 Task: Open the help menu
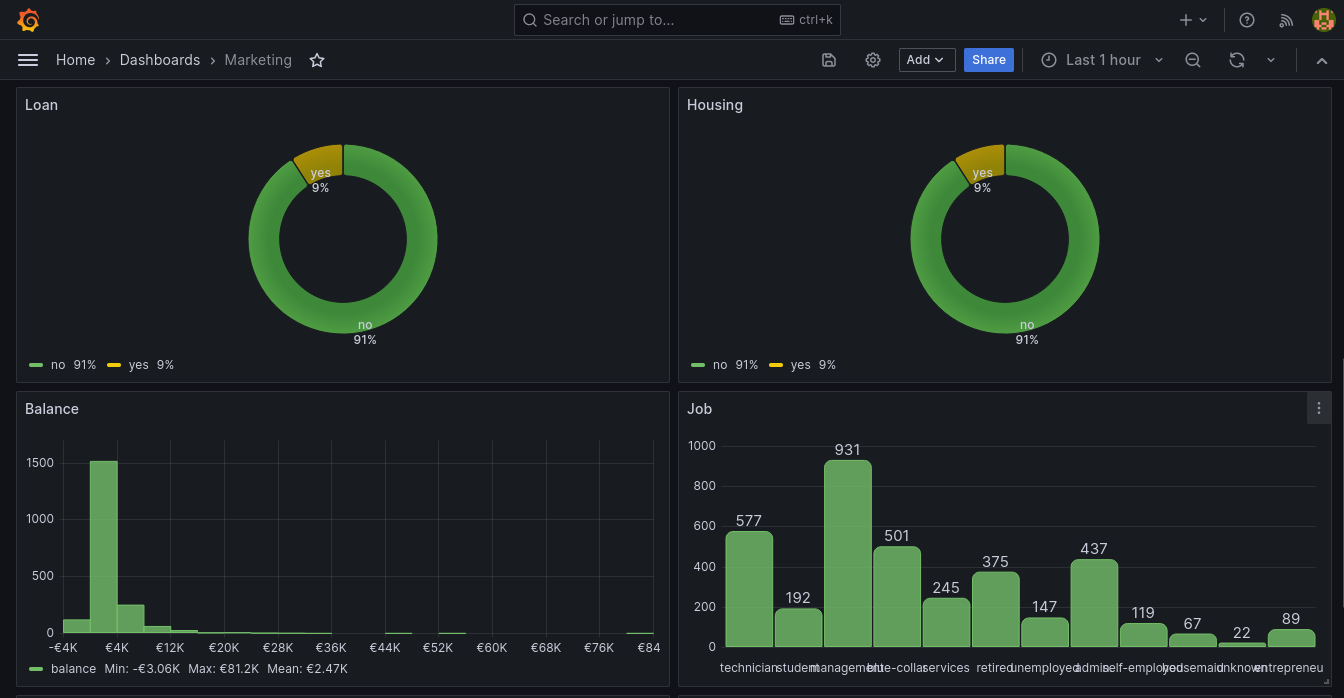click(x=1246, y=20)
